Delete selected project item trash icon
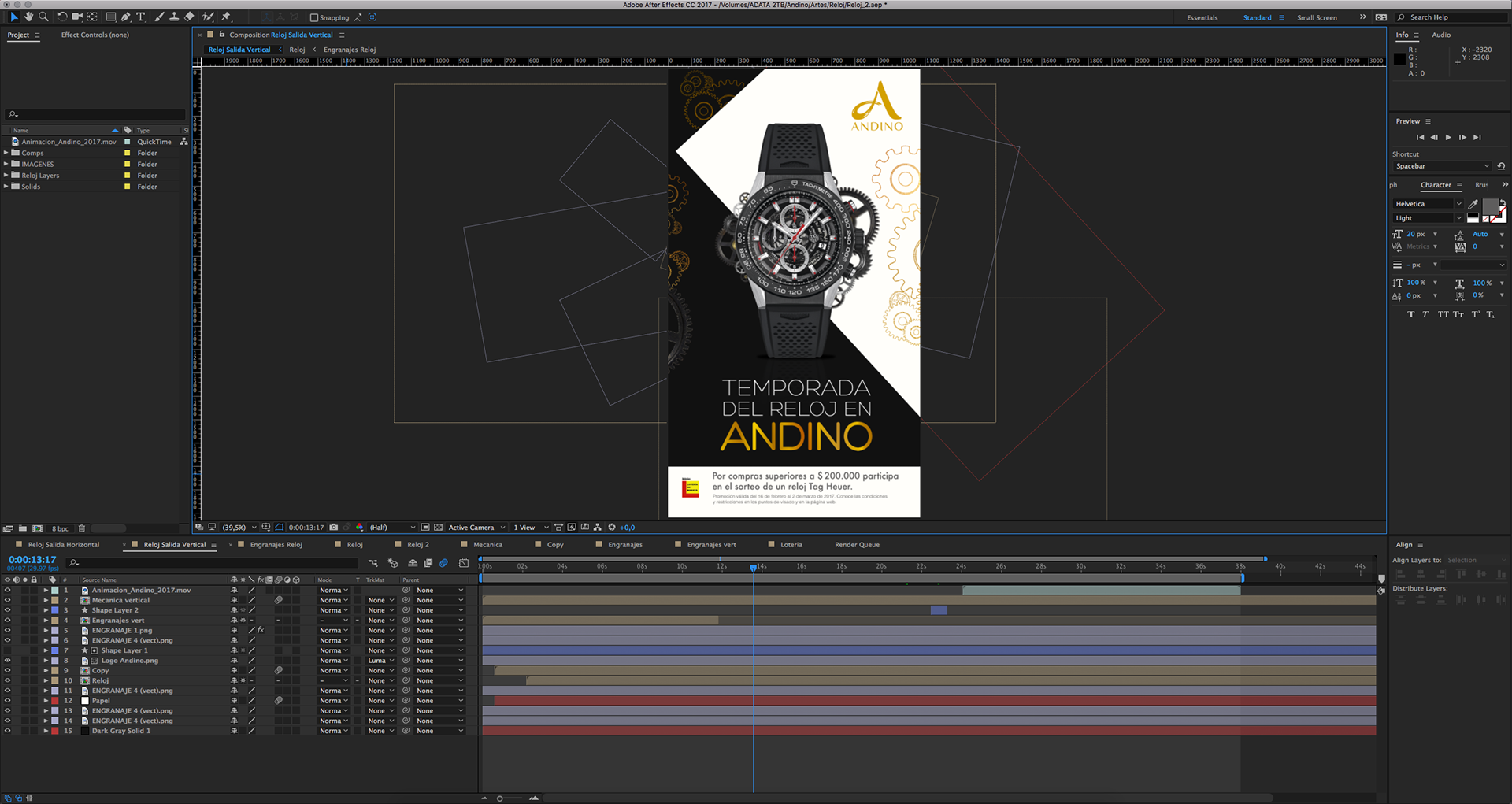The height and width of the screenshot is (804, 1512). click(82, 528)
